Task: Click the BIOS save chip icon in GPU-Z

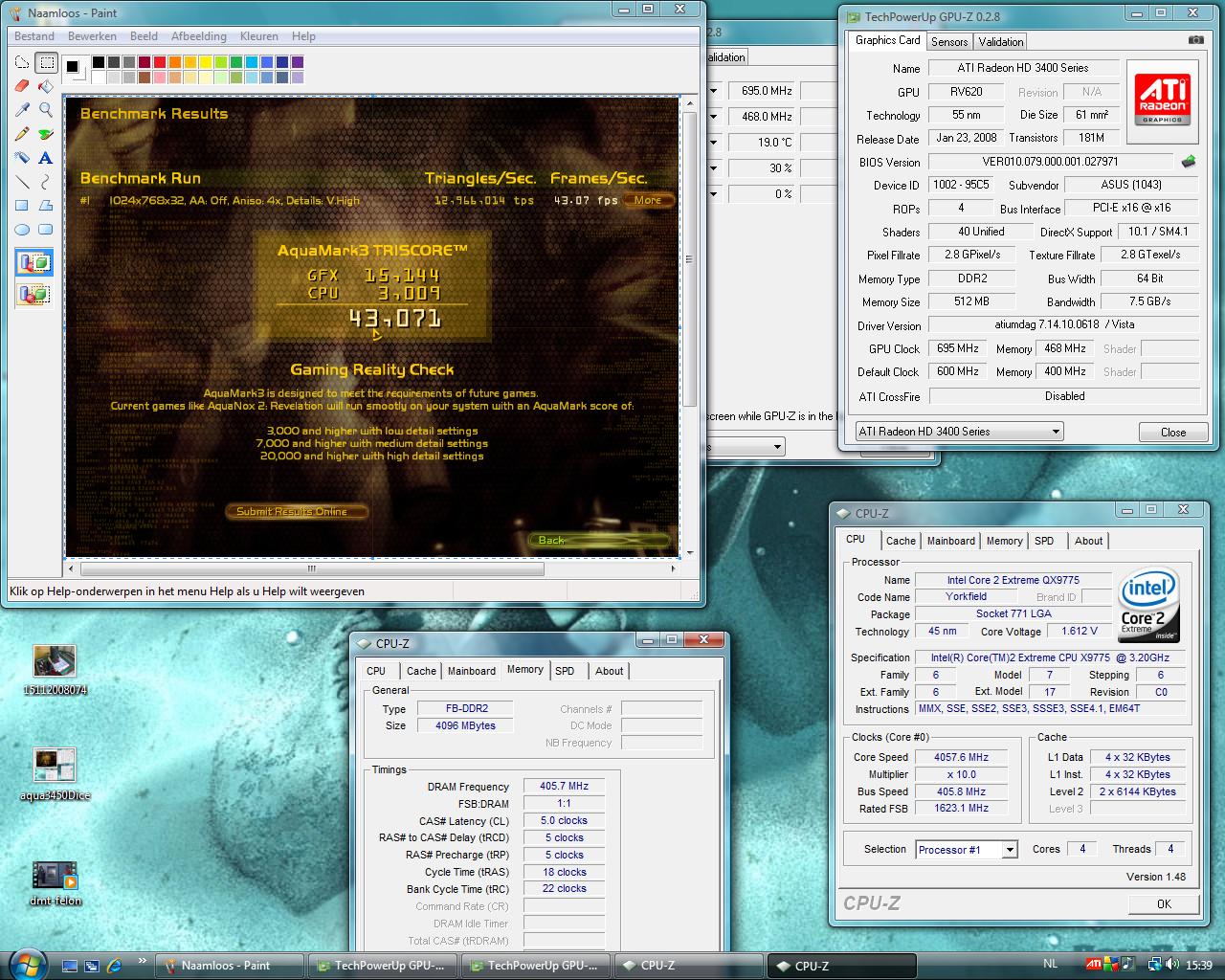Action: [1189, 162]
